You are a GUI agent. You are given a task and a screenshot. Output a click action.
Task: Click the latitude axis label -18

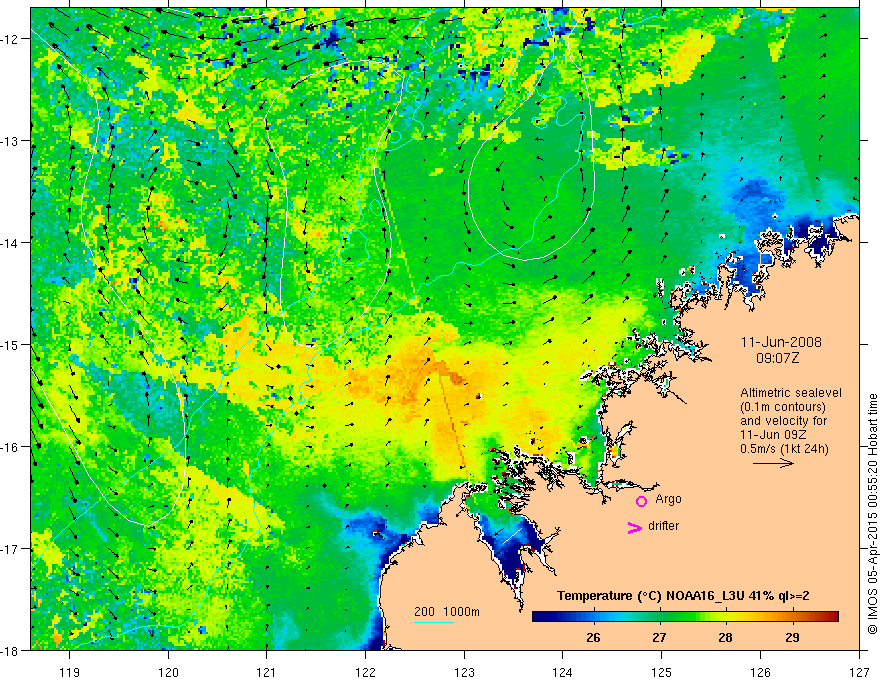pyautogui.click(x=10, y=651)
